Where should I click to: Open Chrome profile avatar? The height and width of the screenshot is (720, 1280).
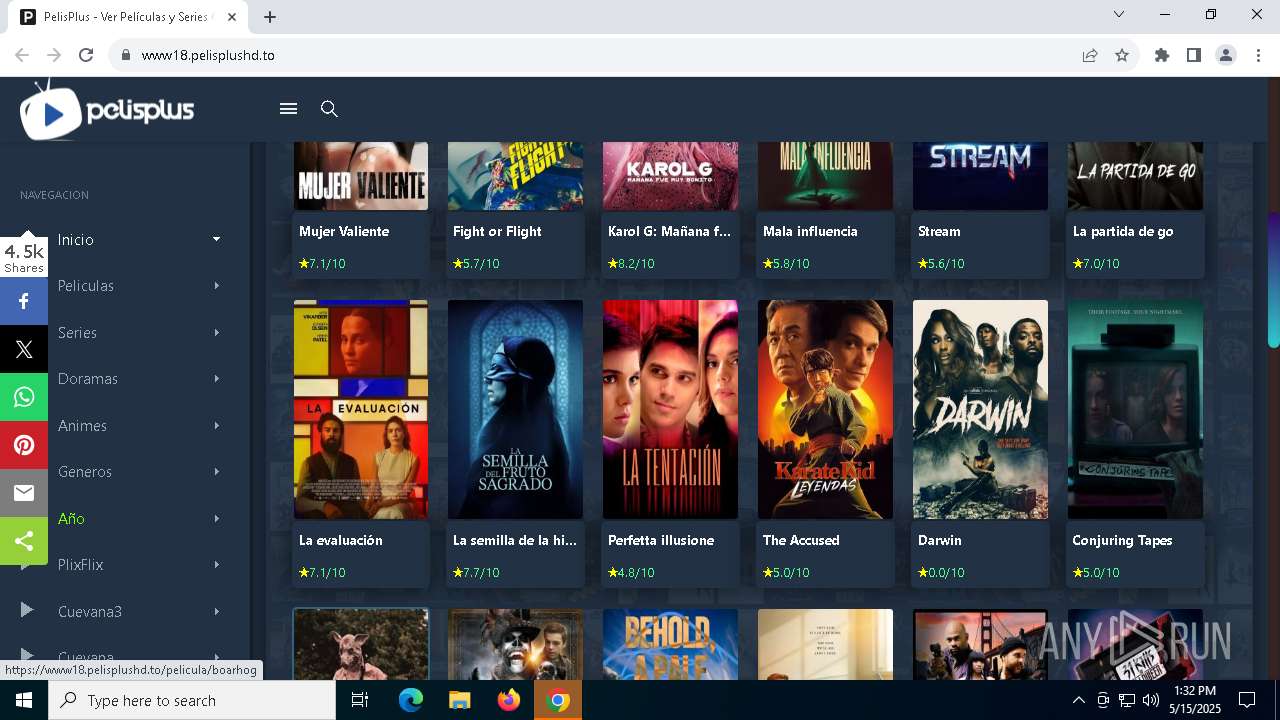[1225, 55]
